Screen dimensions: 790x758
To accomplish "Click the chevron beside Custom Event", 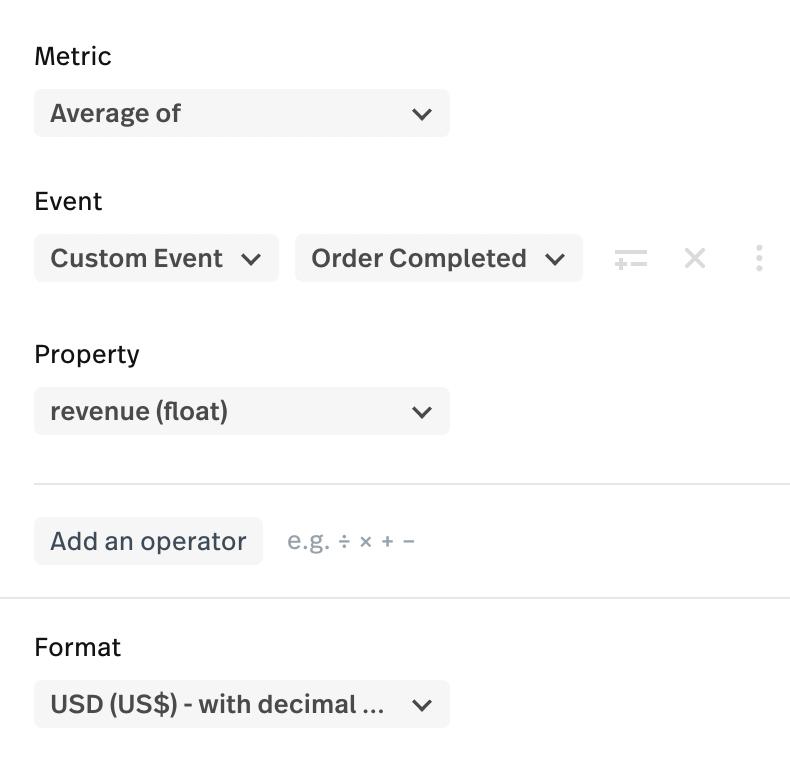I will click(252, 259).
